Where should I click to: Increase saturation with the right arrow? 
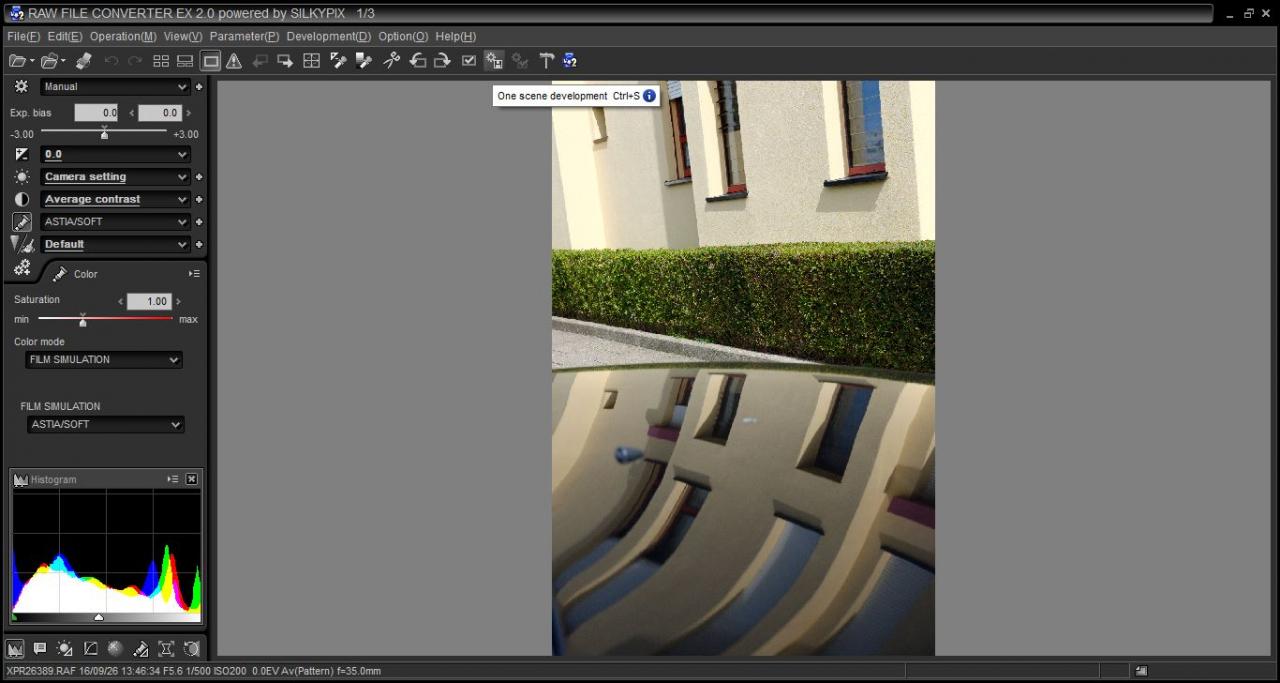point(179,302)
